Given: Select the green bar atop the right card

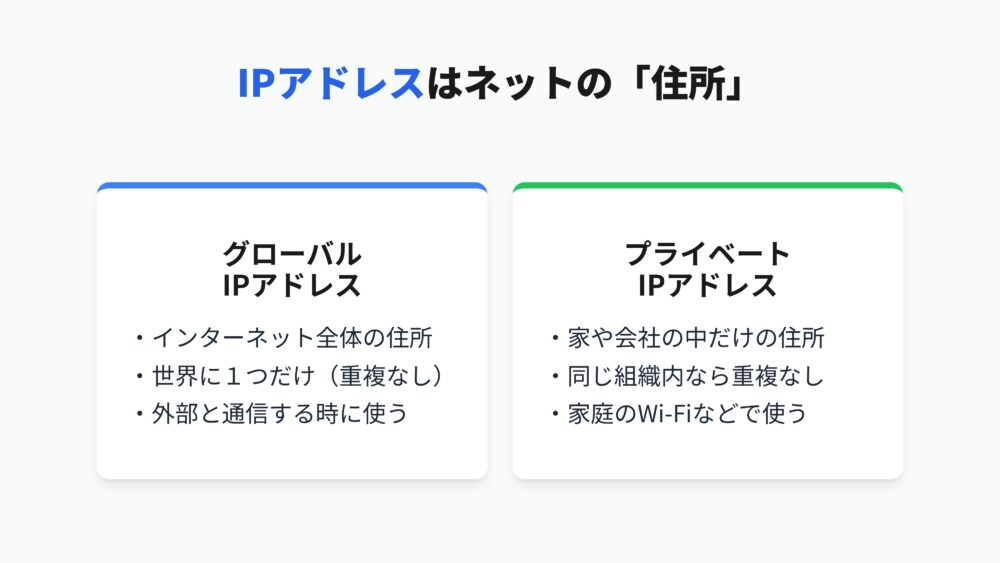Looking at the screenshot, I should [708, 186].
